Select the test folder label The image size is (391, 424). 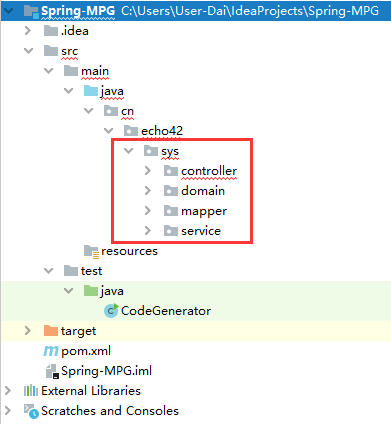pyautogui.click(x=91, y=271)
